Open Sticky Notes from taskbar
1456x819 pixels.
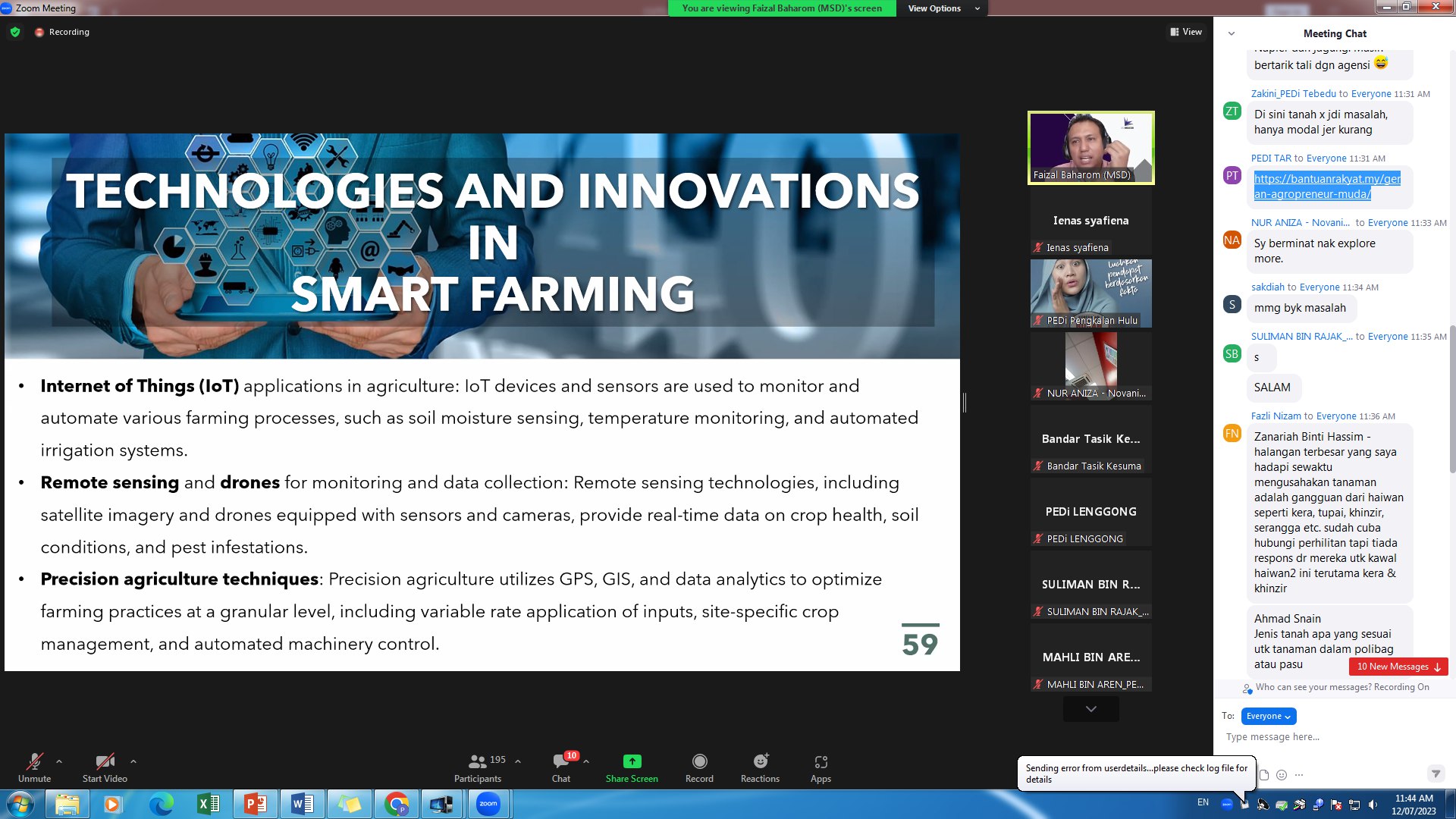coord(349,804)
